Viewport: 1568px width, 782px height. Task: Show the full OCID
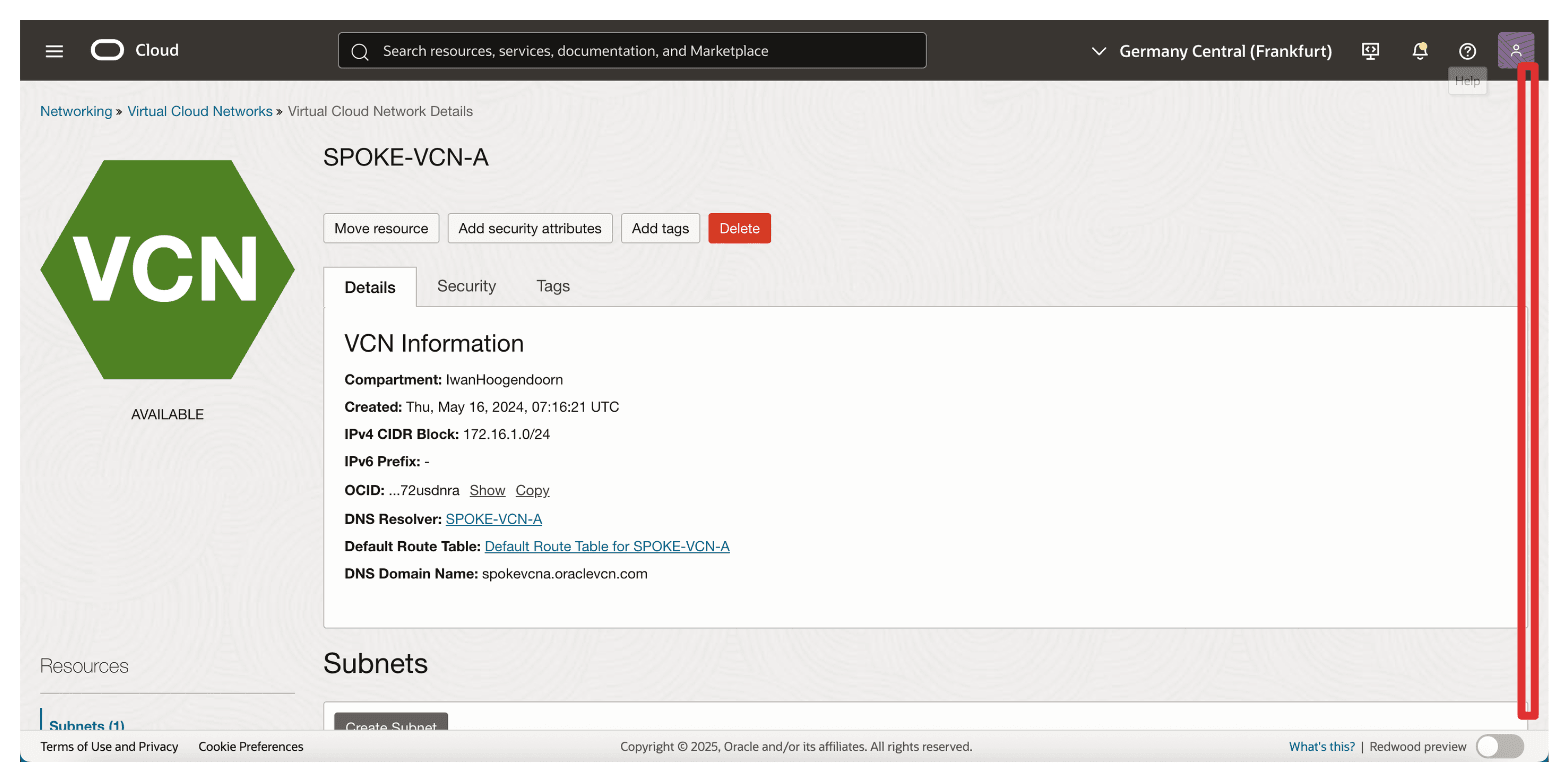pos(487,490)
